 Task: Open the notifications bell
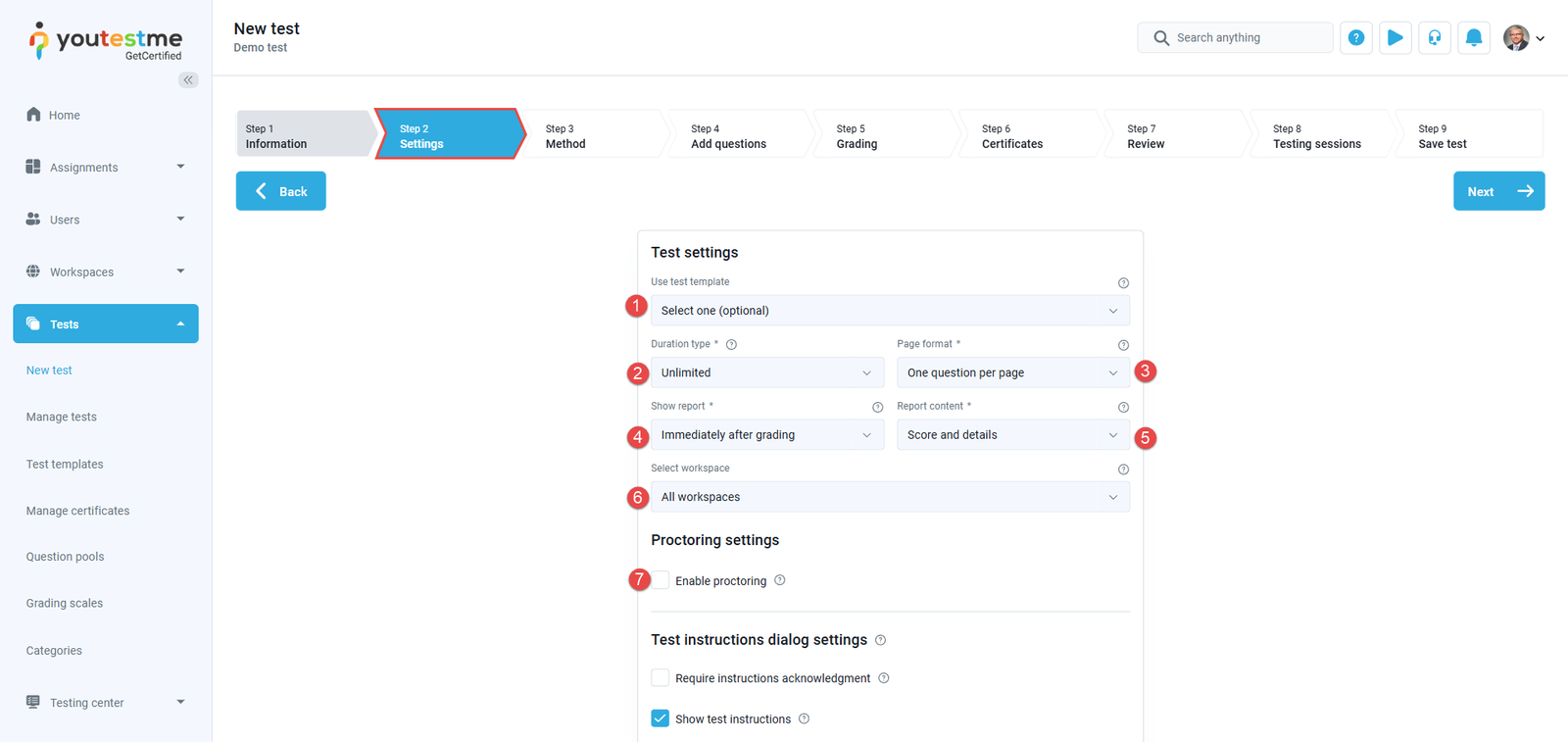[1473, 38]
